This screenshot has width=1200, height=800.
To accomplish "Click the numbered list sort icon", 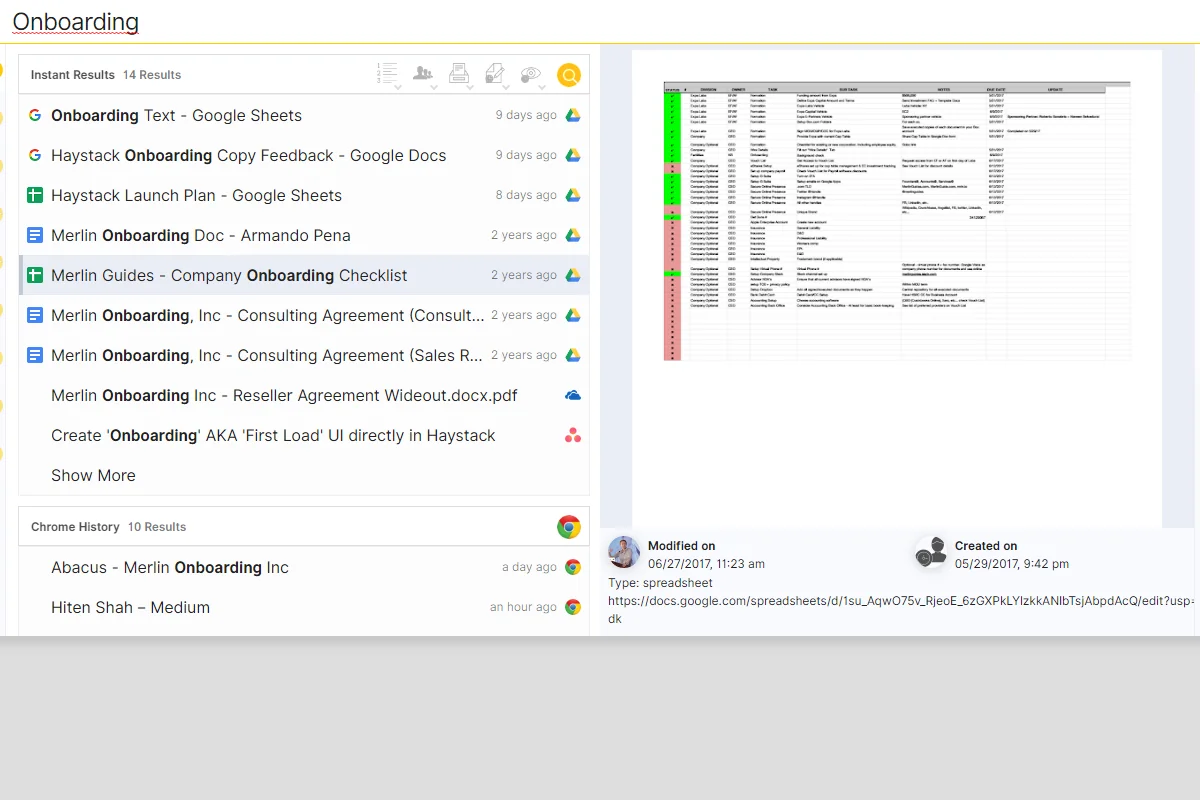I will tap(386, 72).
